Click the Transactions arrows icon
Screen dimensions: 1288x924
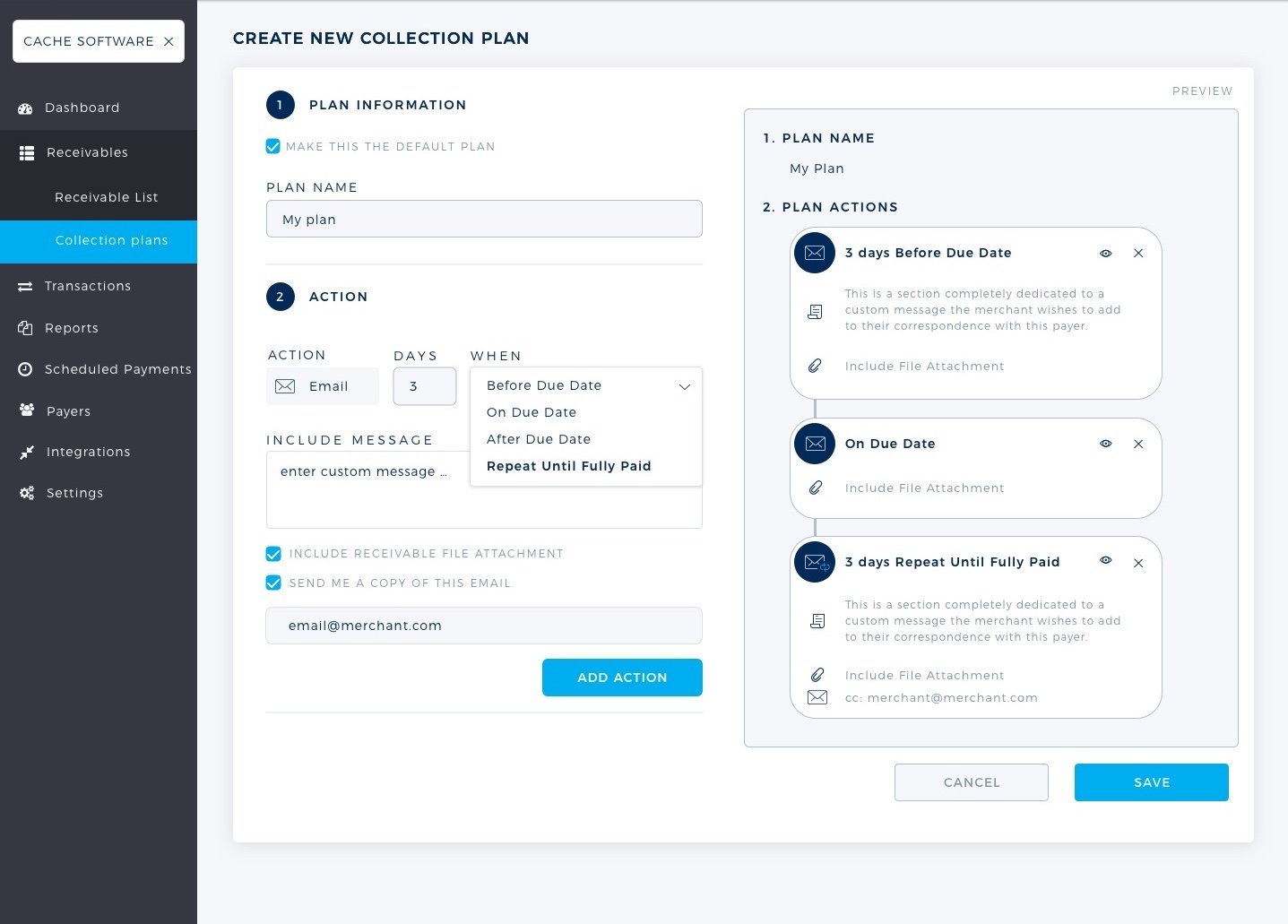pyautogui.click(x=25, y=287)
